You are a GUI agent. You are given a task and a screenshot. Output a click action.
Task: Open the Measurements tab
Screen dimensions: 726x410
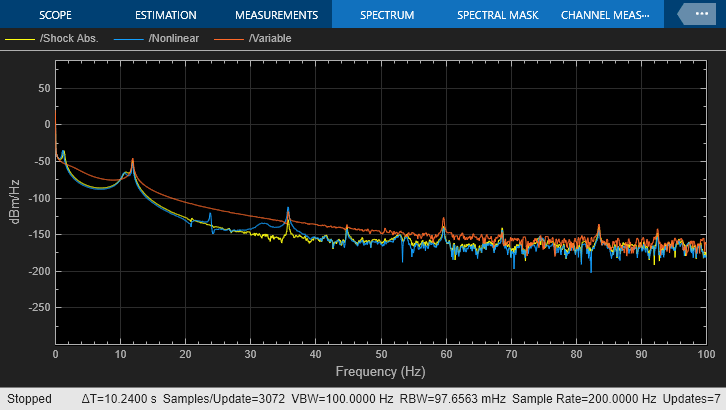pos(276,16)
